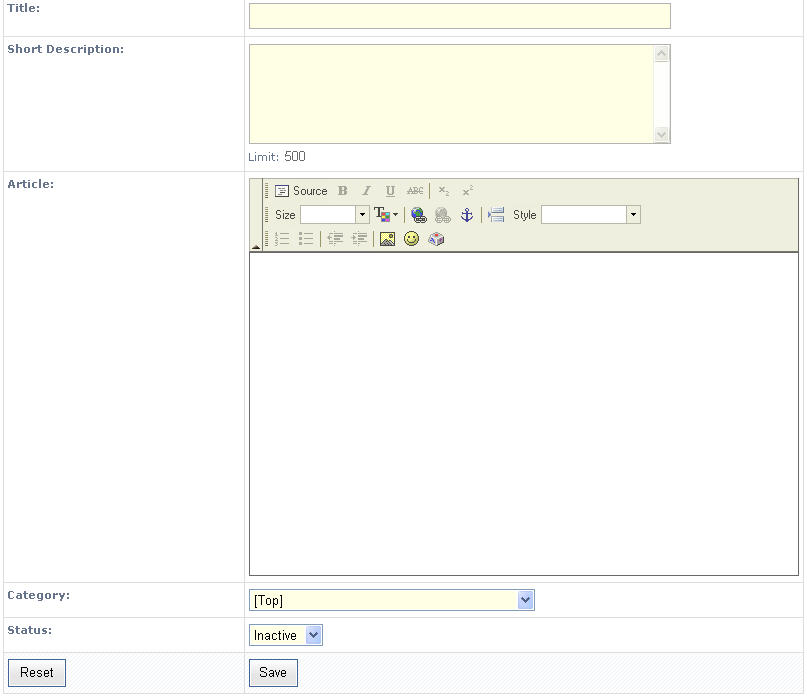
Task: Open the Style dropdown arrow
Action: [634, 215]
